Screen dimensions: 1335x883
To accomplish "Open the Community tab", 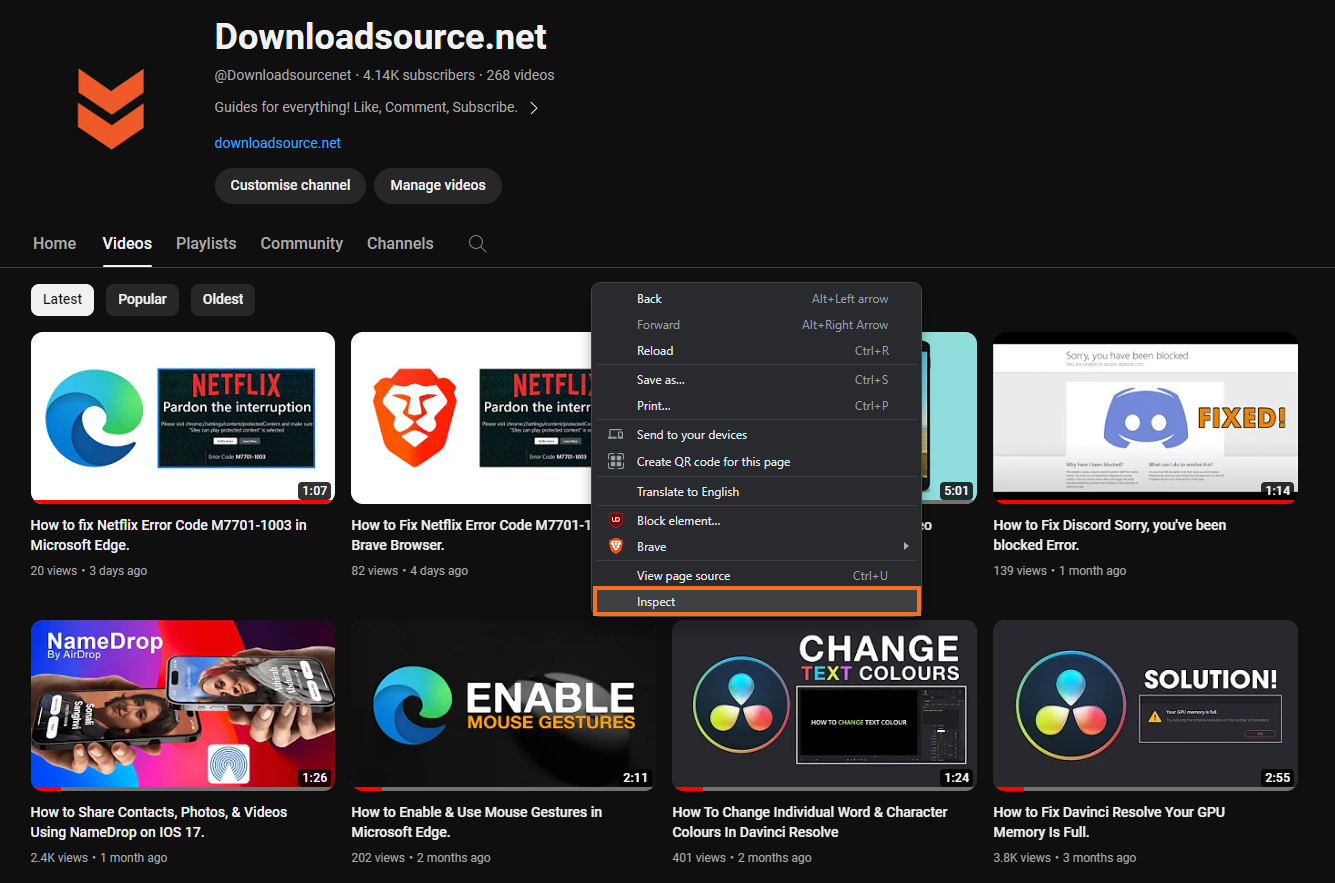I will coord(301,243).
